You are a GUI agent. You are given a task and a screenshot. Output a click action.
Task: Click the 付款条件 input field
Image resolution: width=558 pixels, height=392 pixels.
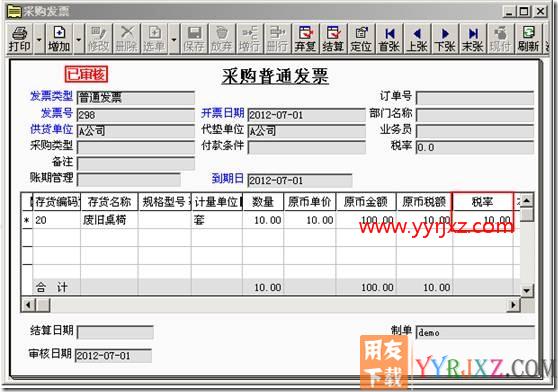coord(307,147)
